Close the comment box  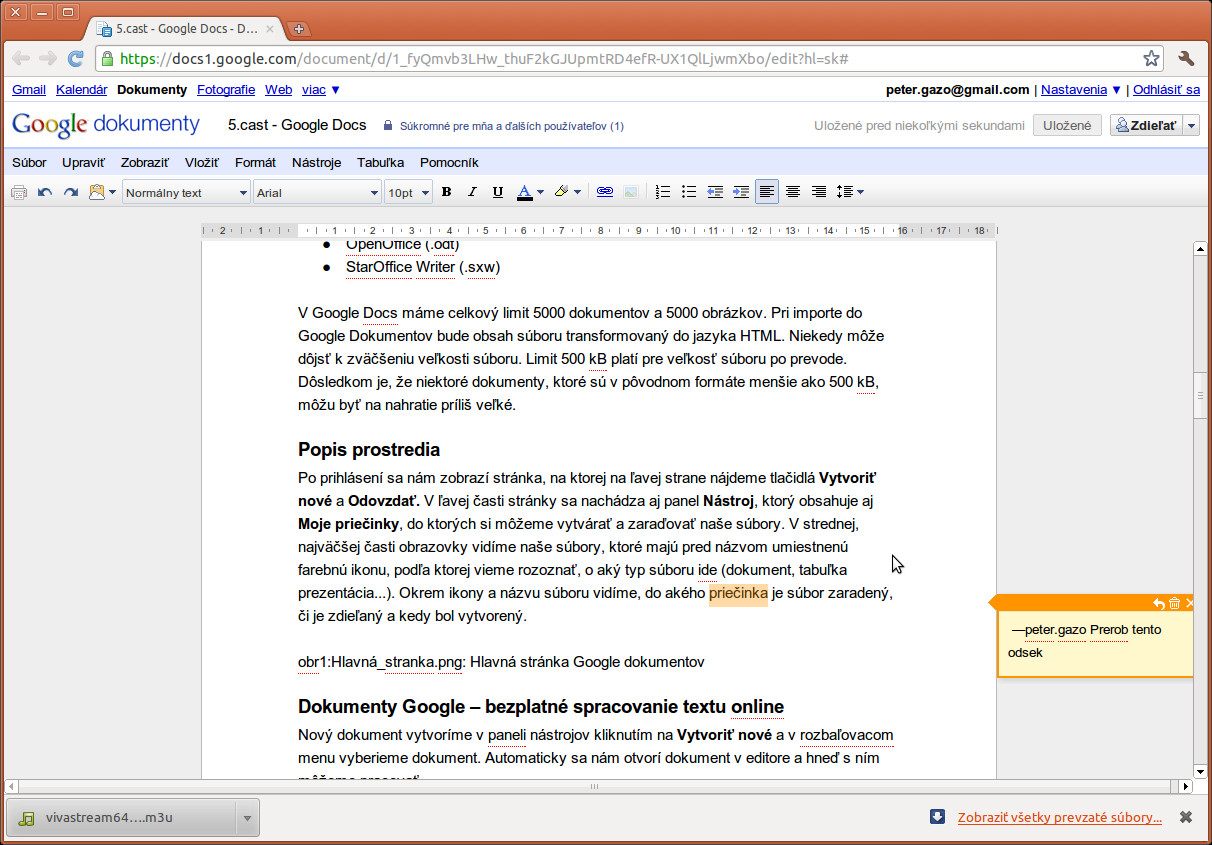pos(1189,603)
